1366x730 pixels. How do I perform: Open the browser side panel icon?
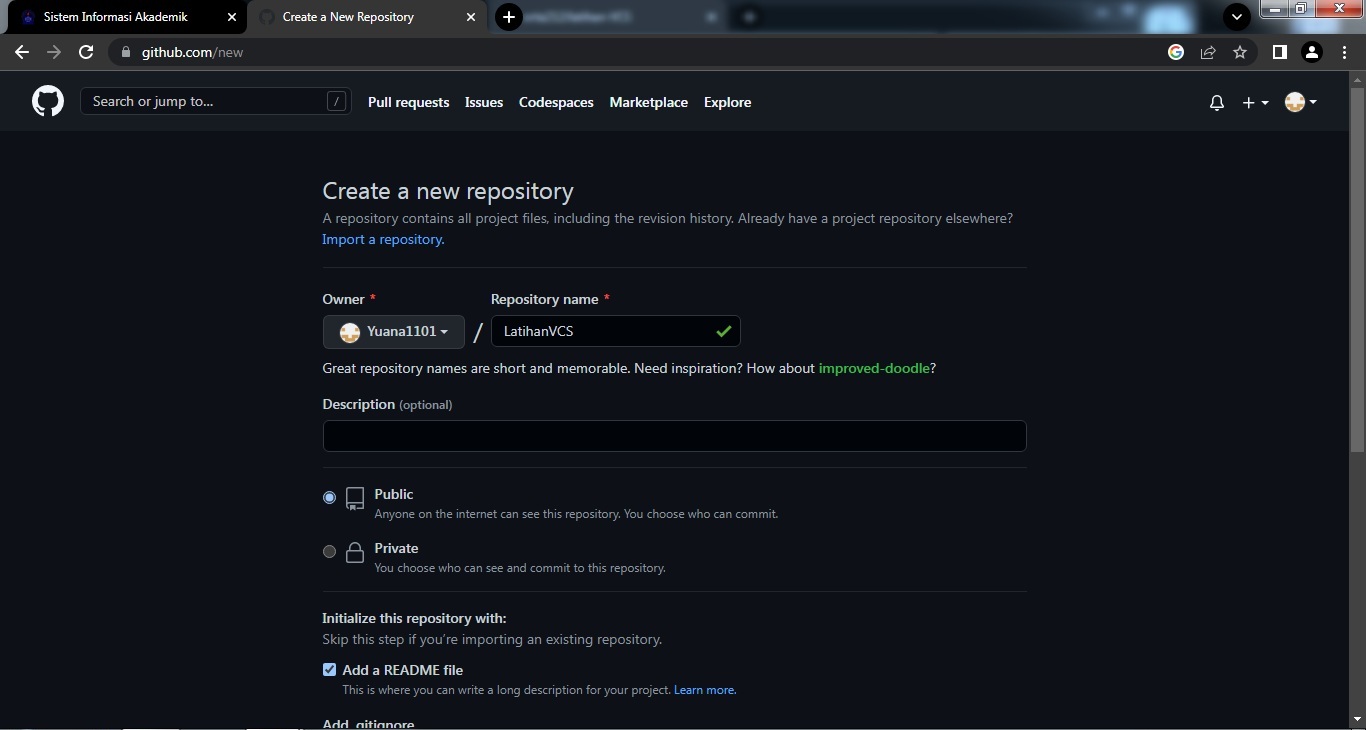pos(1280,52)
